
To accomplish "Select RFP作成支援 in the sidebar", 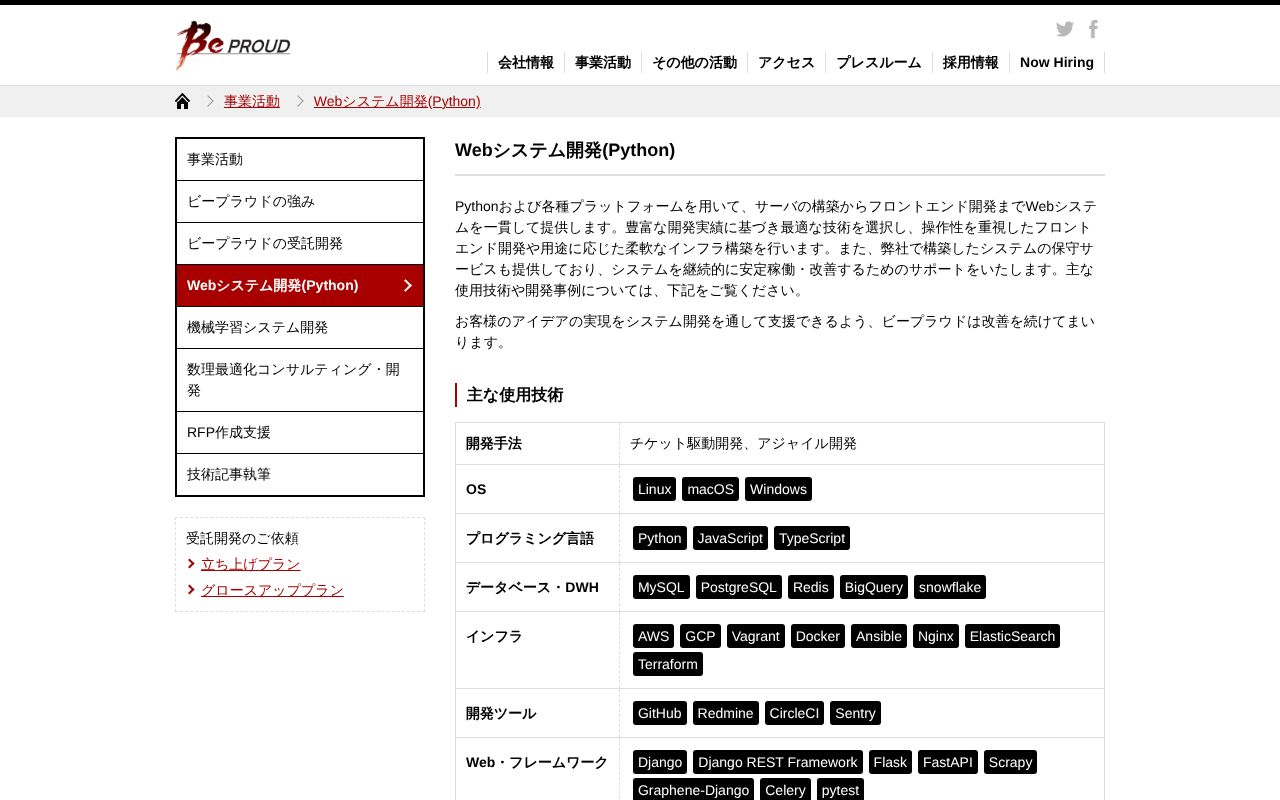I will tap(300, 433).
